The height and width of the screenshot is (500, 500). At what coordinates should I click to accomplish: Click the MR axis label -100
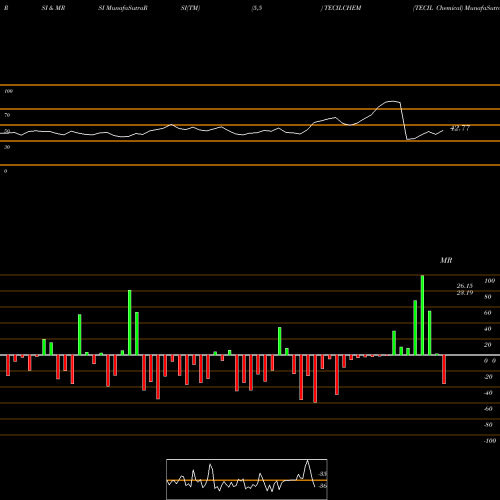tap(490, 441)
